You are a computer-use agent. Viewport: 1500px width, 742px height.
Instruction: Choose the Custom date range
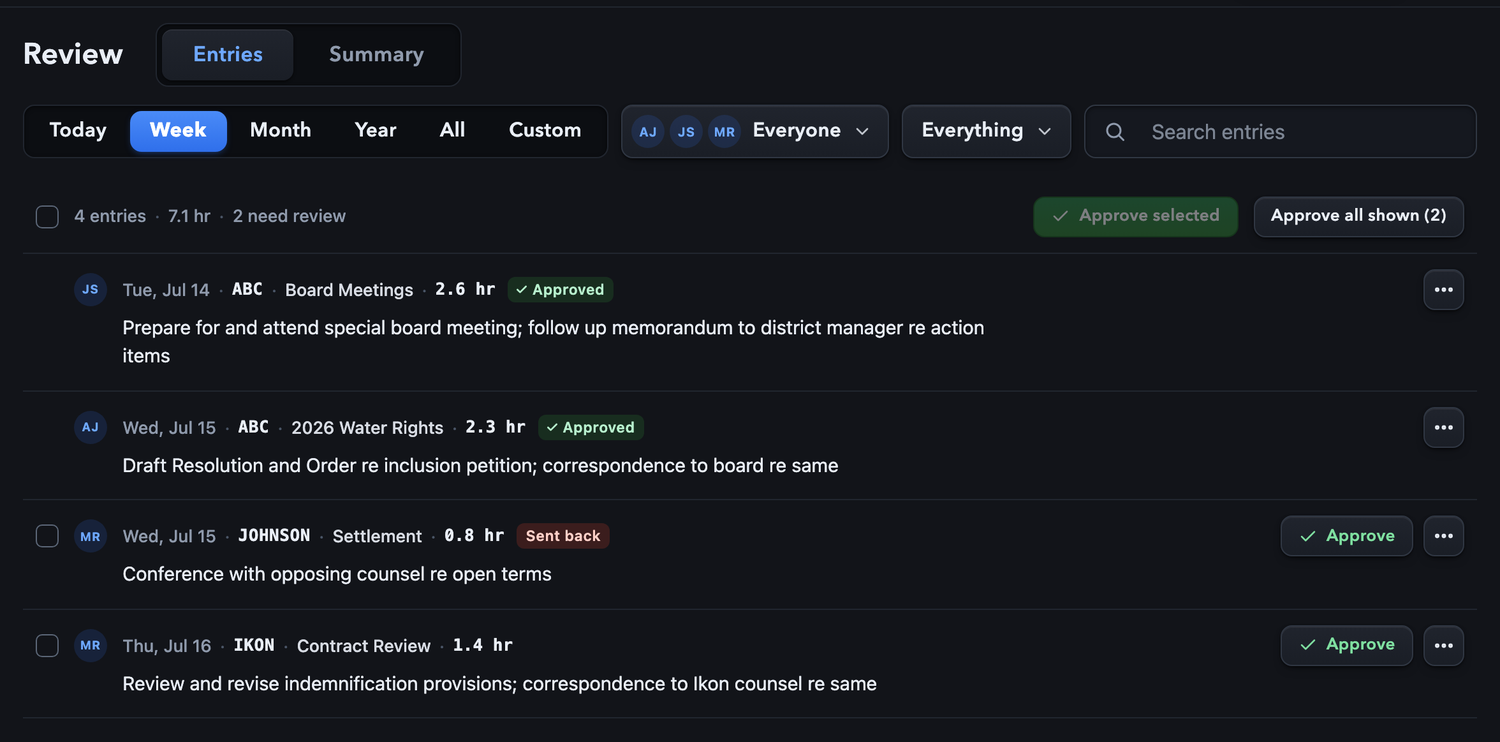click(545, 131)
